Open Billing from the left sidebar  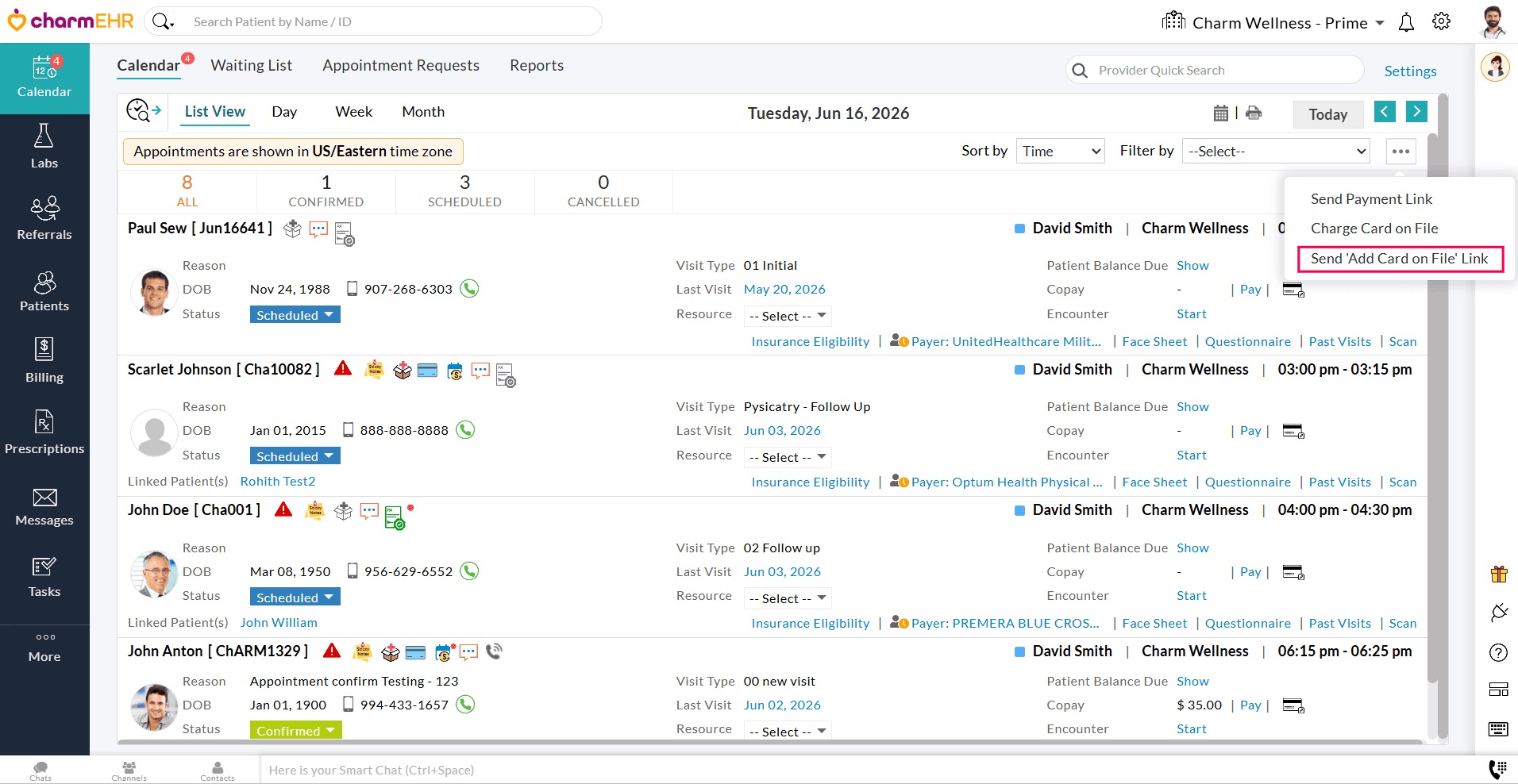pos(44,361)
